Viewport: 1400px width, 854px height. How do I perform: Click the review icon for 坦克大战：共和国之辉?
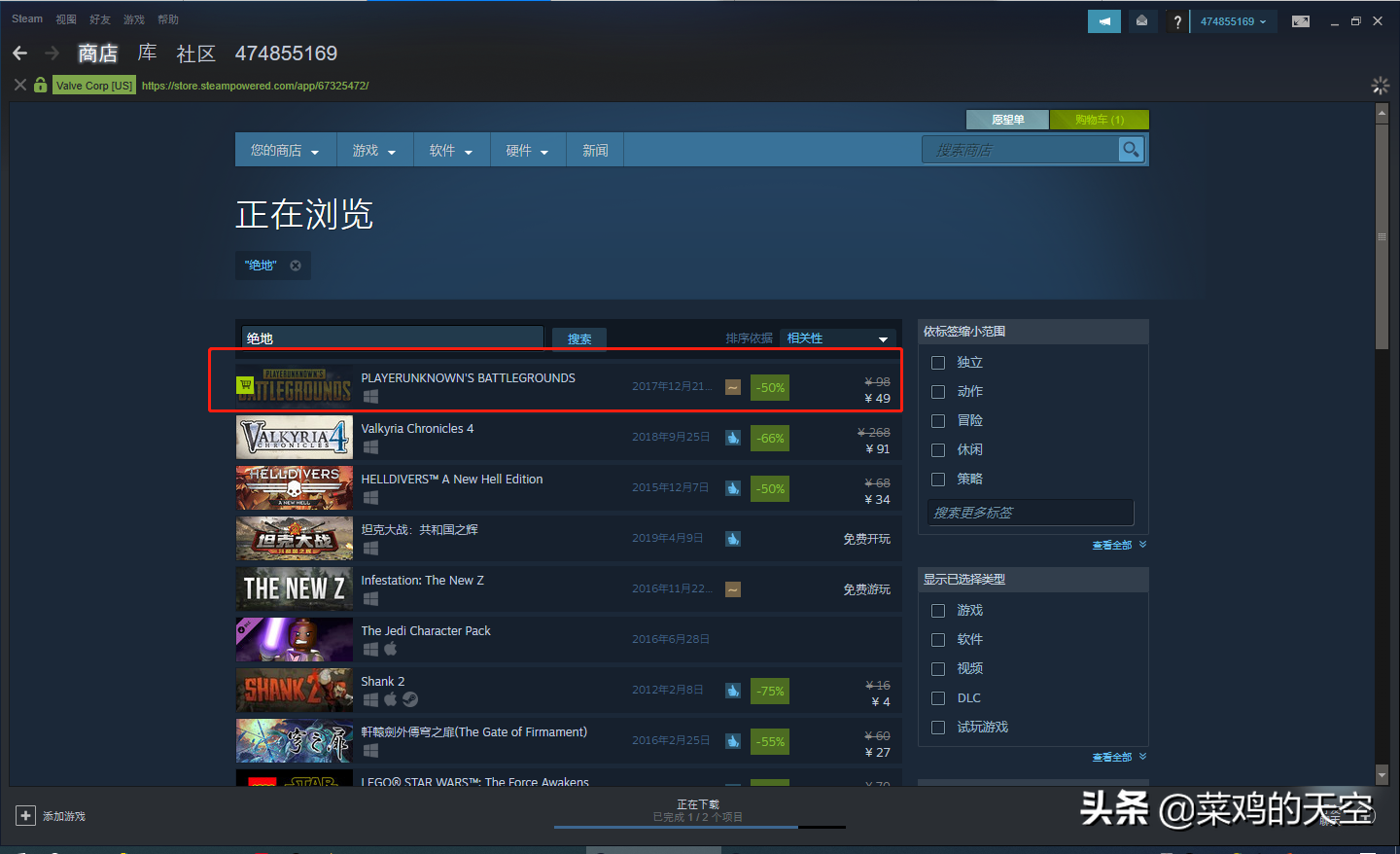point(733,539)
